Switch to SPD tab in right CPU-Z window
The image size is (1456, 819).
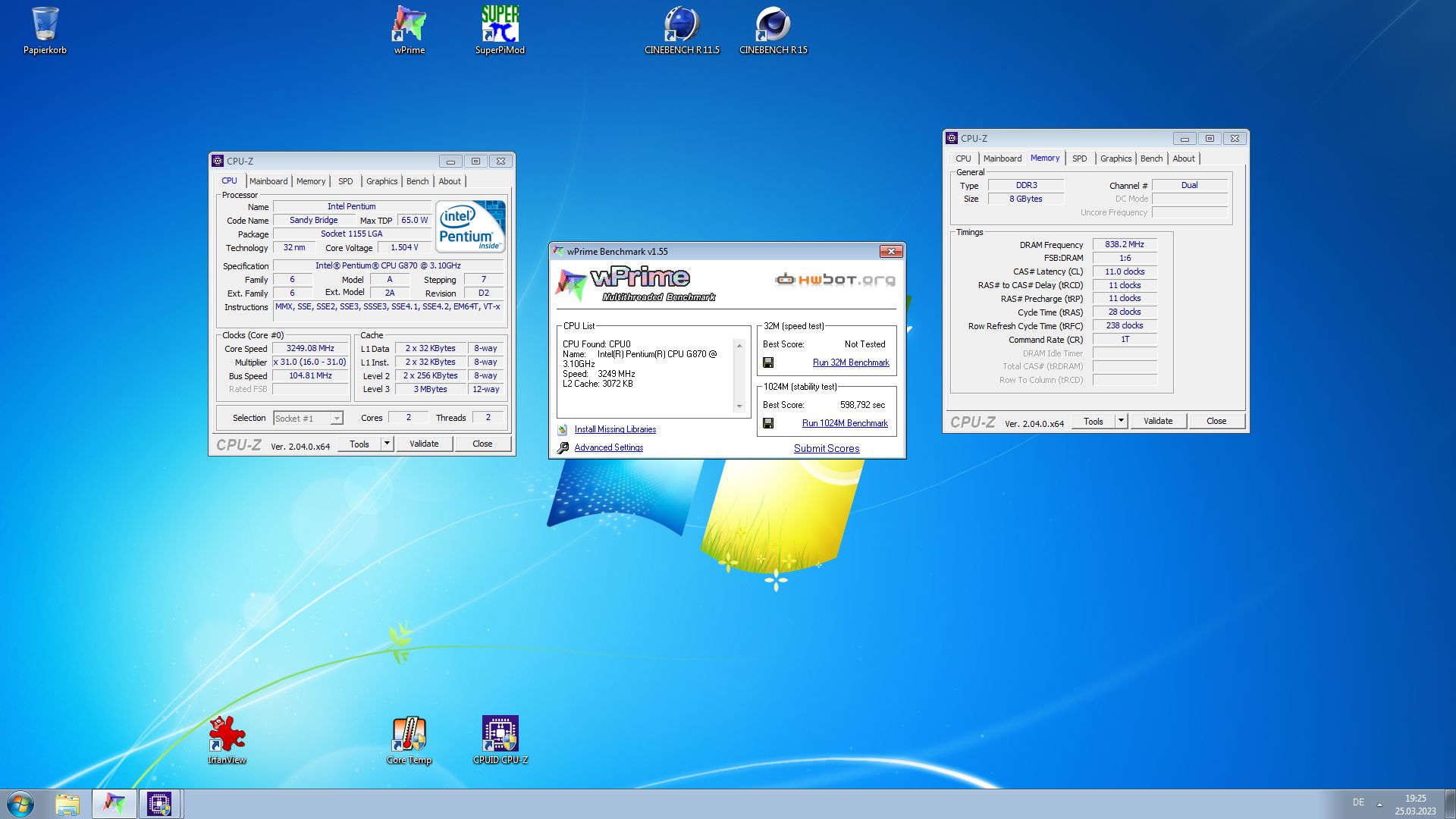coord(1080,158)
